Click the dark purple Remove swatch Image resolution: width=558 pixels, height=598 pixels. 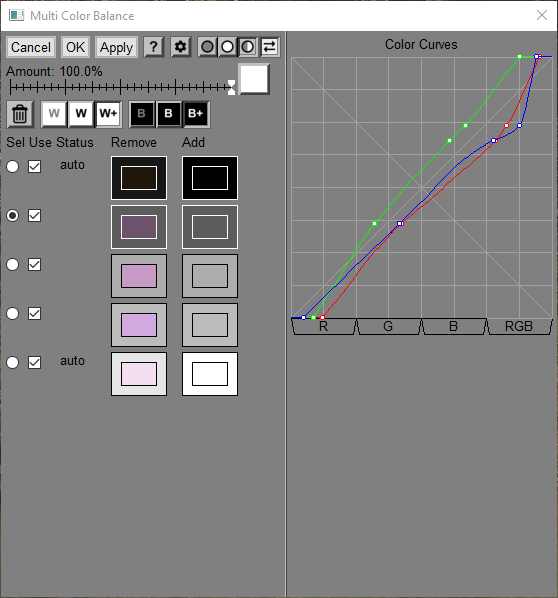(139, 227)
